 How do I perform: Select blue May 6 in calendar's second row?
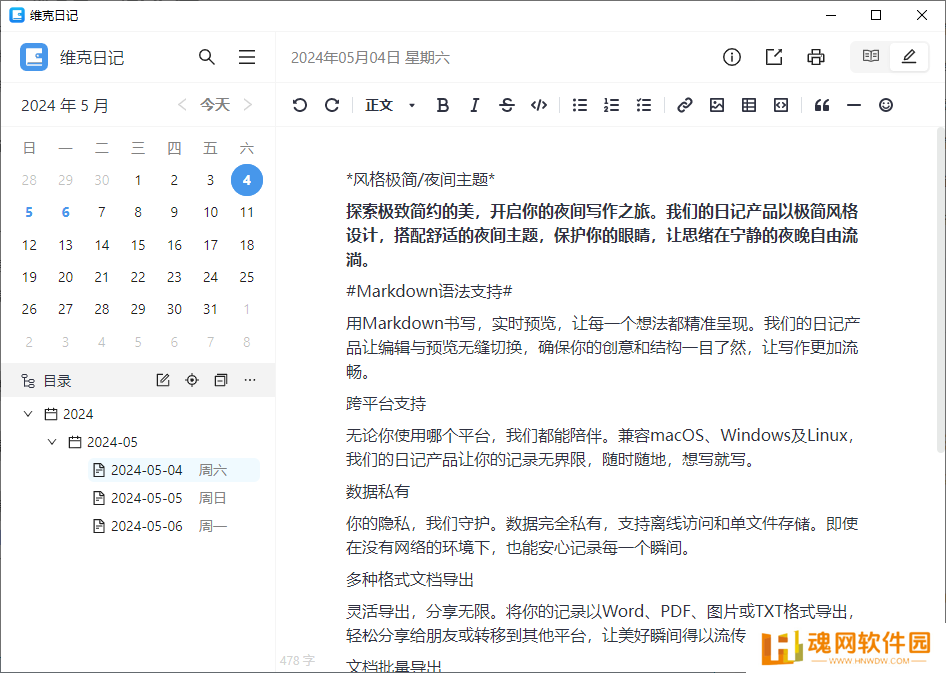click(65, 212)
